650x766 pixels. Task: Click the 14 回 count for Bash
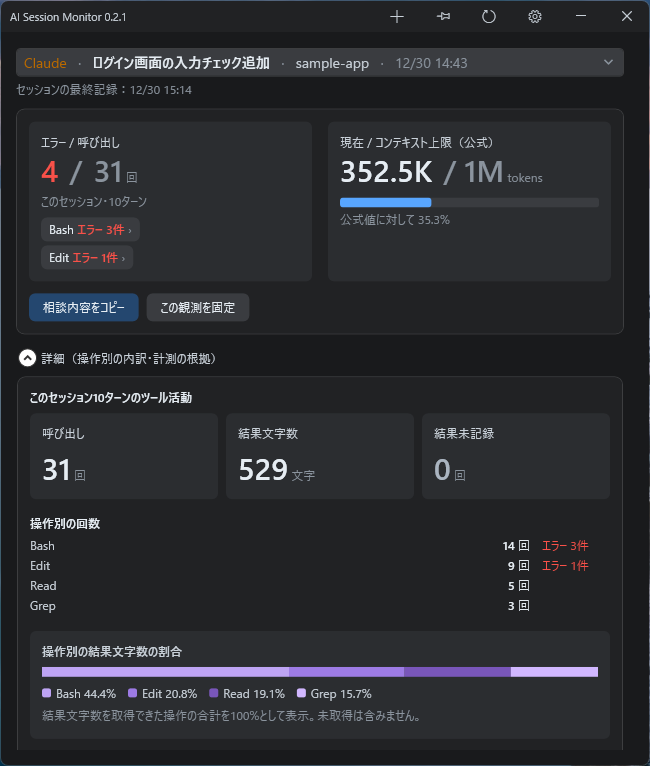pyautogui.click(x=516, y=546)
